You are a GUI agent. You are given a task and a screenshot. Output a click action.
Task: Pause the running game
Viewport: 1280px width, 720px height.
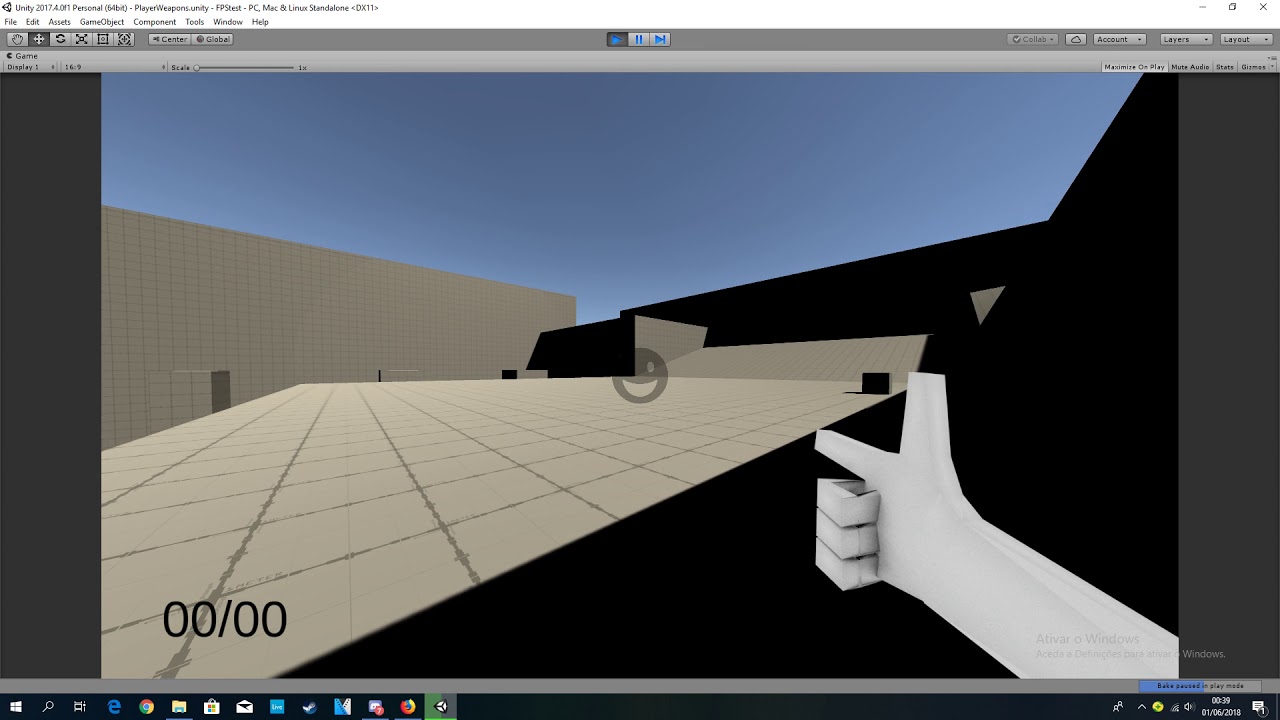click(x=638, y=39)
